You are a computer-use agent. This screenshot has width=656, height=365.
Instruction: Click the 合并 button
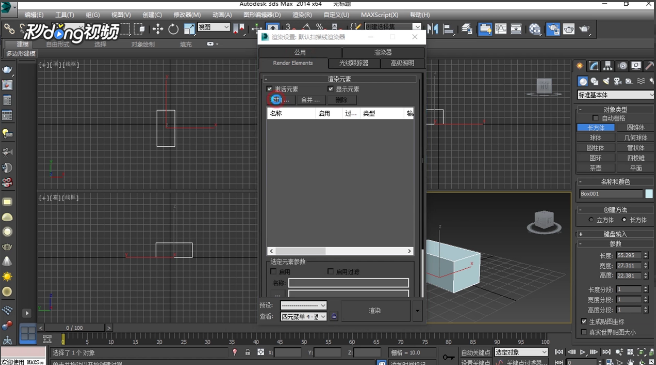point(310,100)
